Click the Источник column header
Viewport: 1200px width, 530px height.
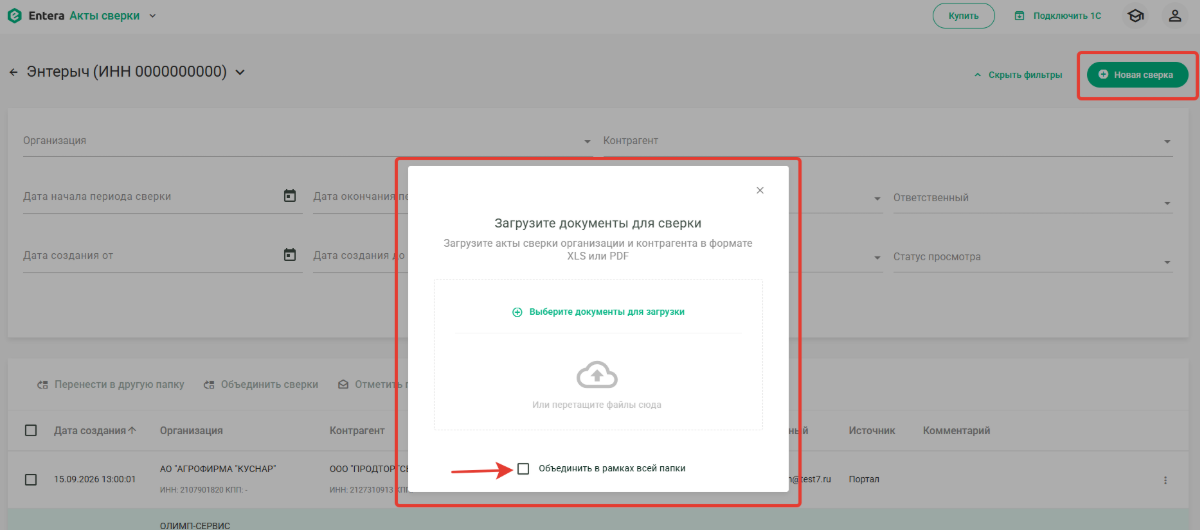(872, 431)
